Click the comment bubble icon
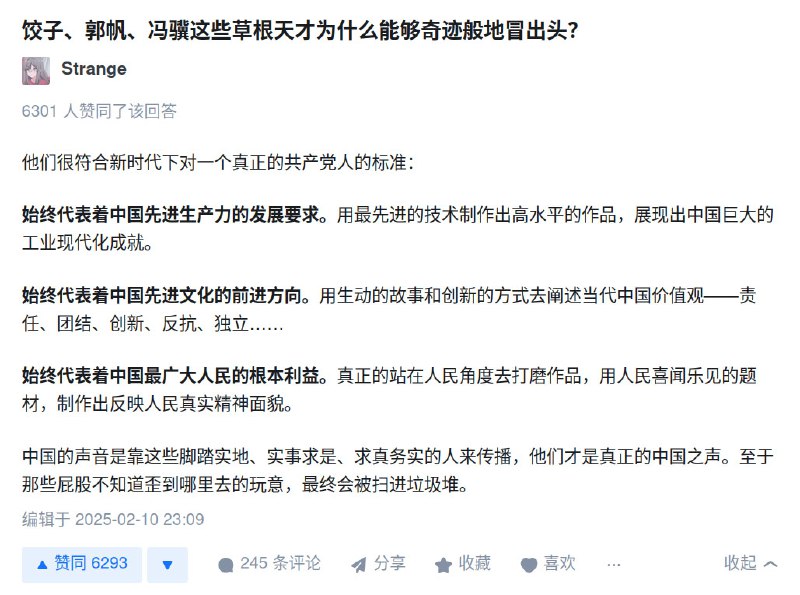800x595 pixels. (x=226, y=565)
